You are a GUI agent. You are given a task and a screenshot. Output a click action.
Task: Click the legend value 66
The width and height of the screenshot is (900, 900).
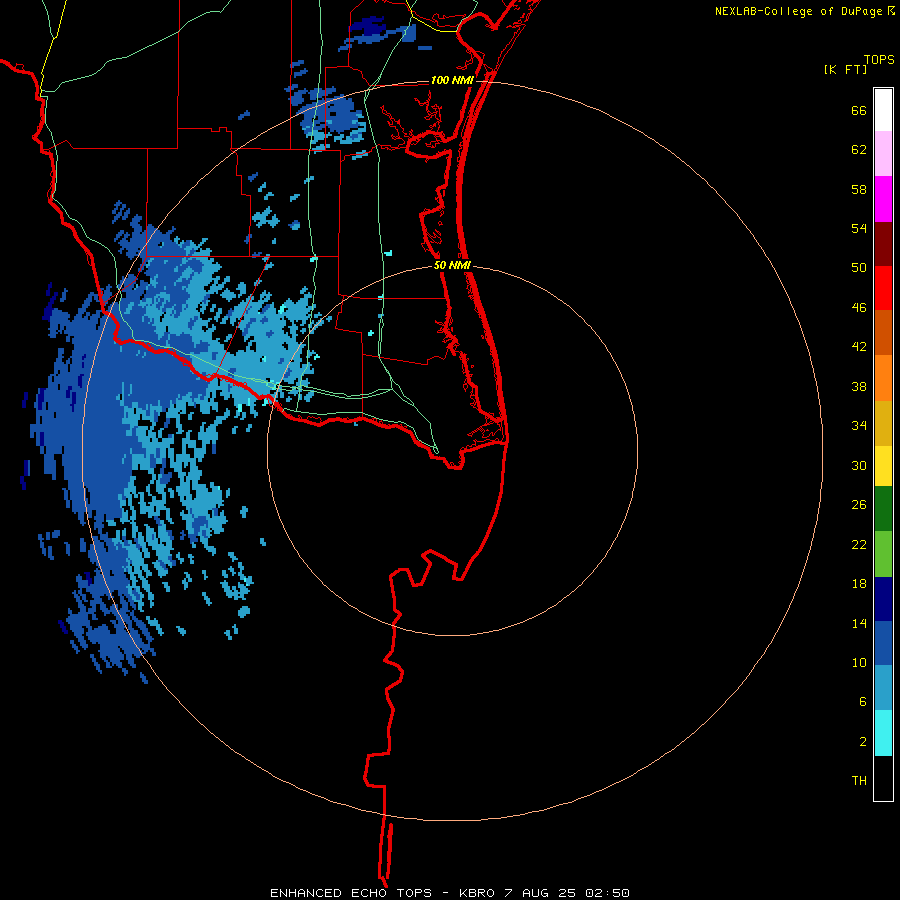(859, 110)
